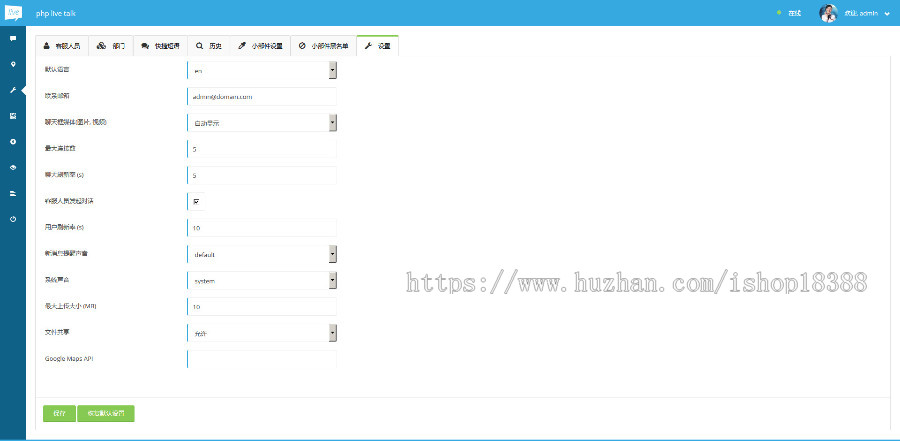Image resolution: width=900 pixels, height=441 pixels.
Task: Open the map marker sidebar icon
Action: point(13,64)
